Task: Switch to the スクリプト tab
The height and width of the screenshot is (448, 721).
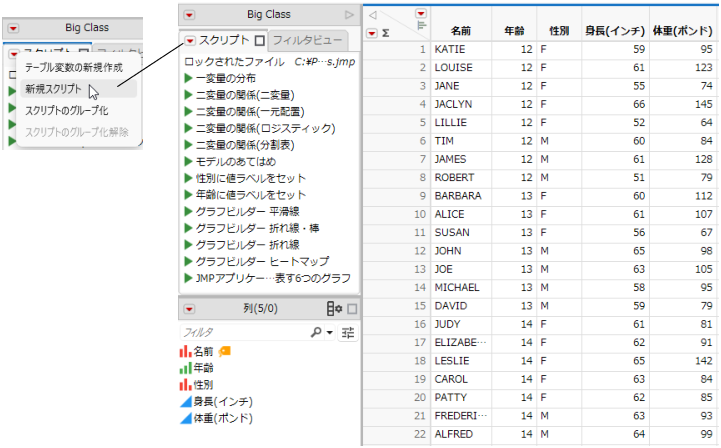Action: coord(224,40)
